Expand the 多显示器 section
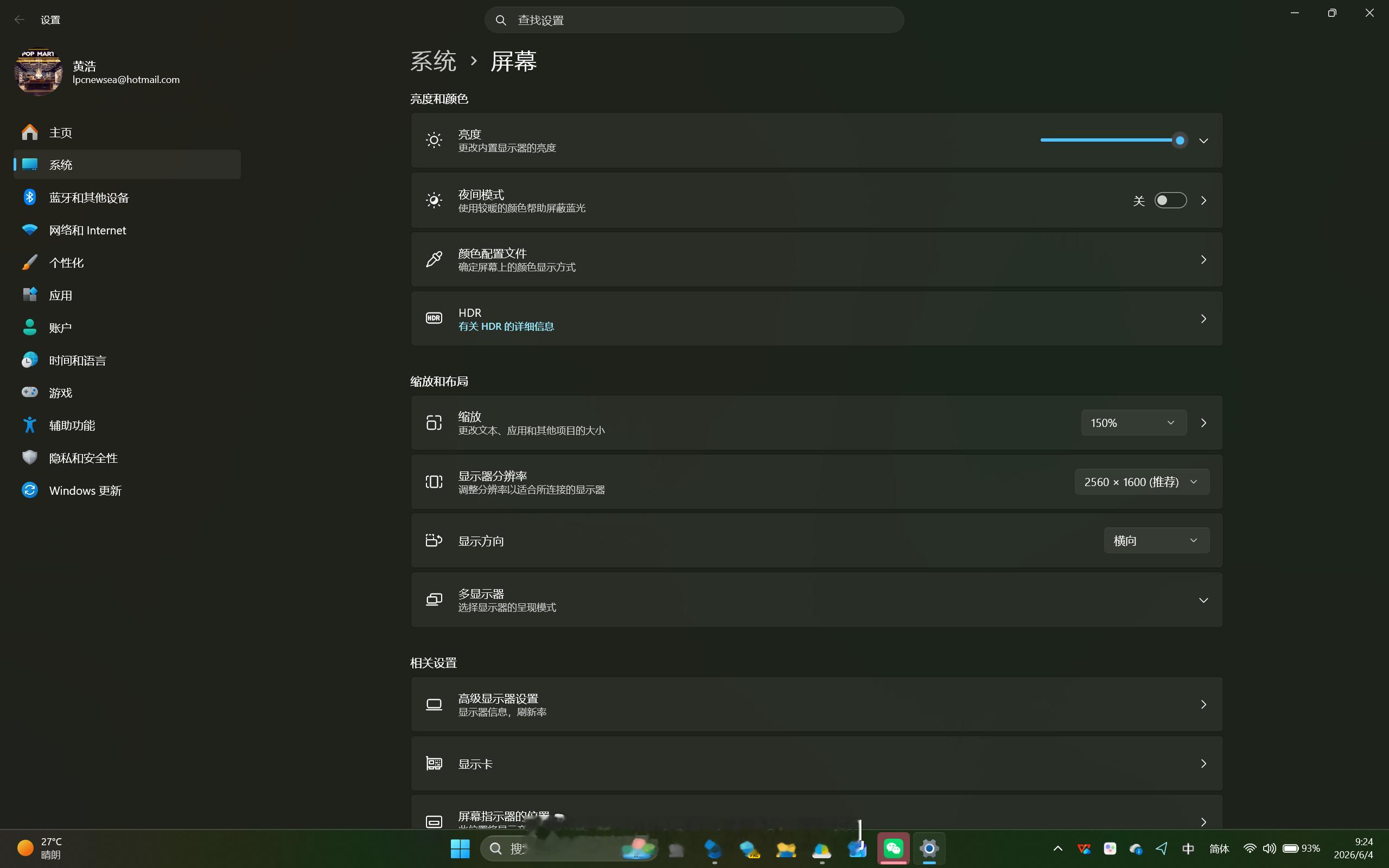Image resolution: width=1389 pixels, height=868 pixels. pos(816,600)
